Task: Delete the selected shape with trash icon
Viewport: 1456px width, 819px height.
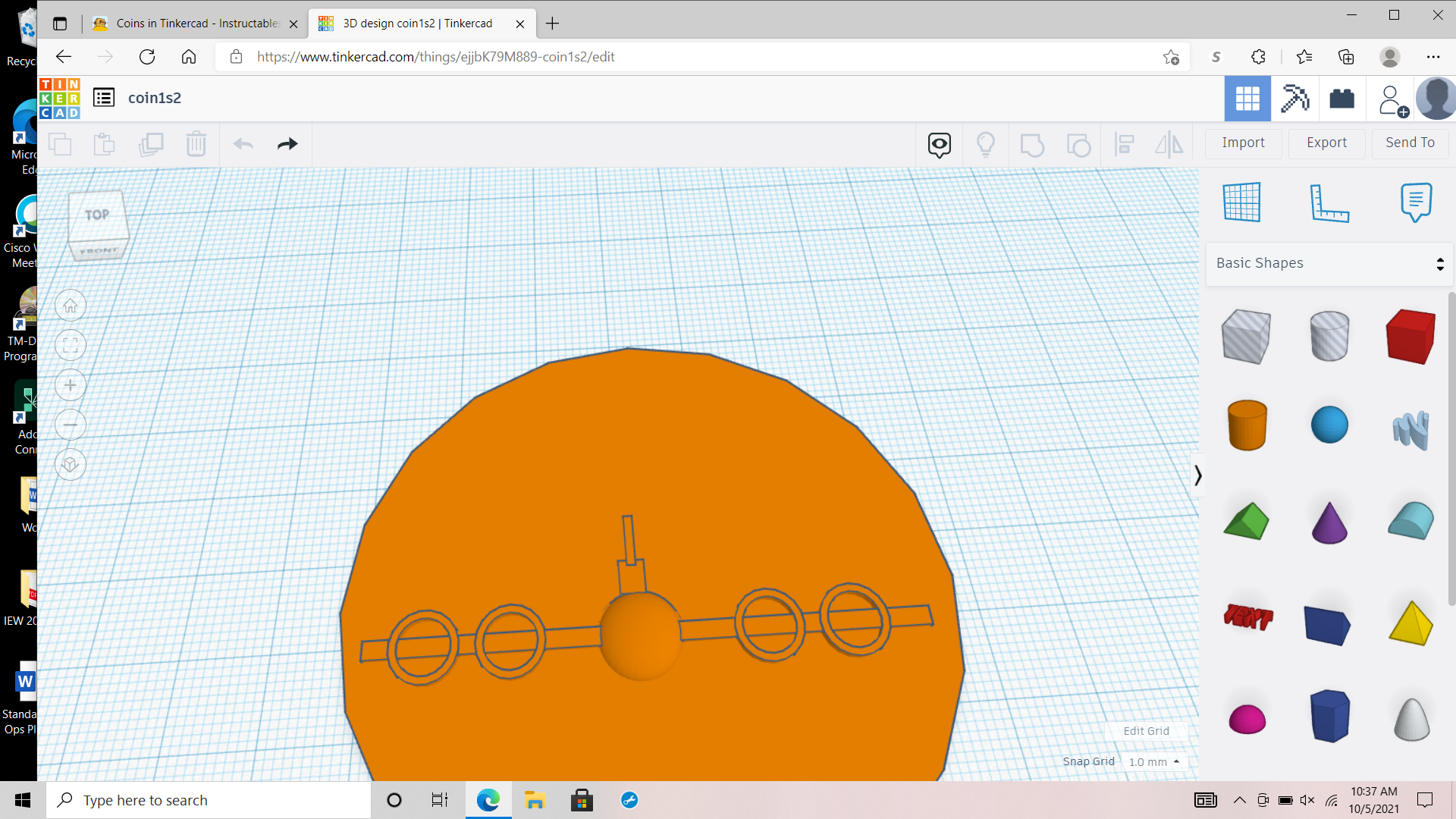Action: coord(196,144)
